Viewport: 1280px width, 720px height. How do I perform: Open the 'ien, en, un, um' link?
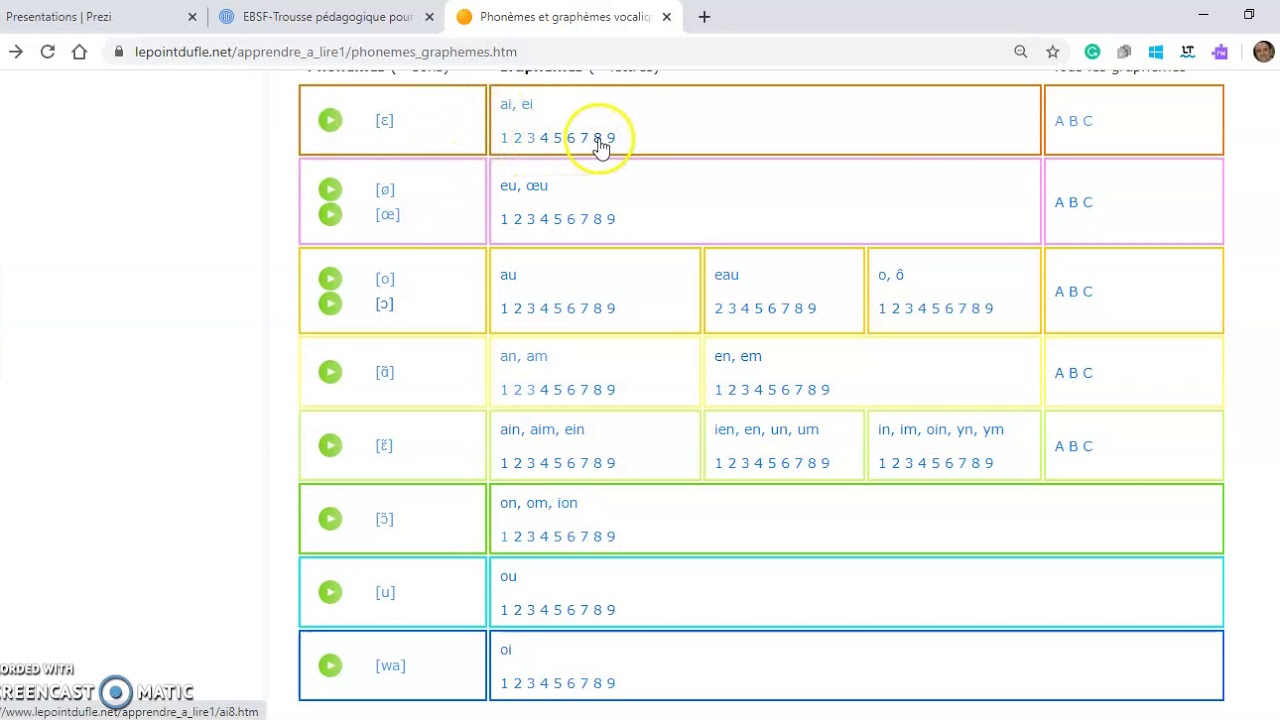pos(766,429)
